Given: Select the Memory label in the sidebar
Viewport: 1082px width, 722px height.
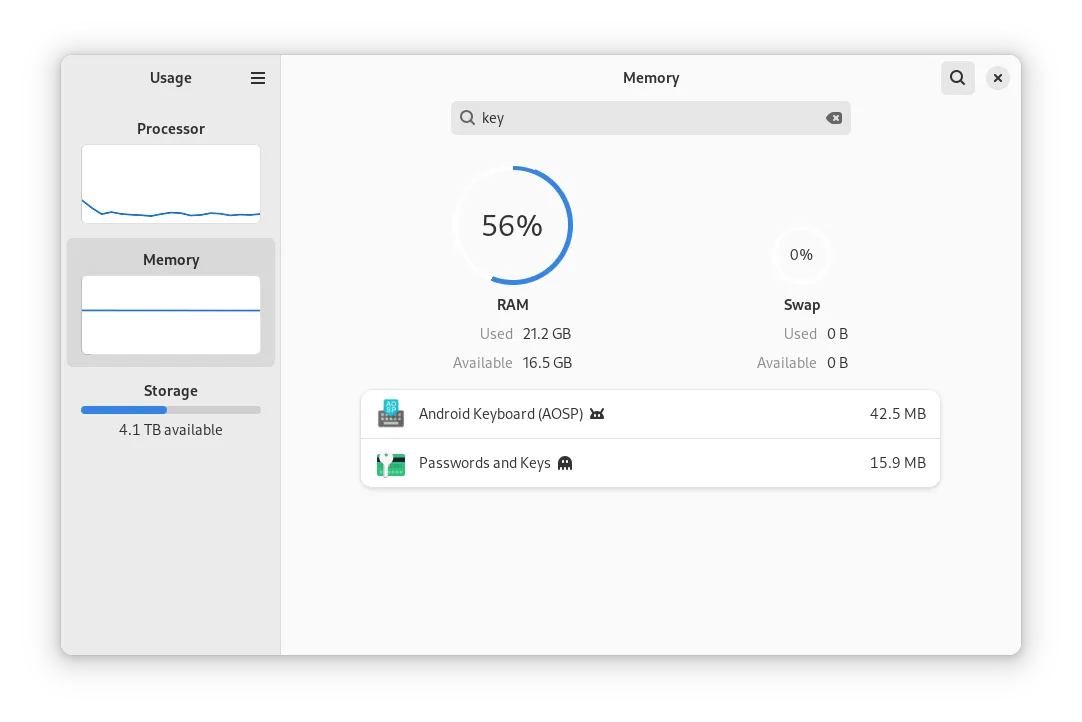Looking at the screenshot, I should click(x=171, y=260).
